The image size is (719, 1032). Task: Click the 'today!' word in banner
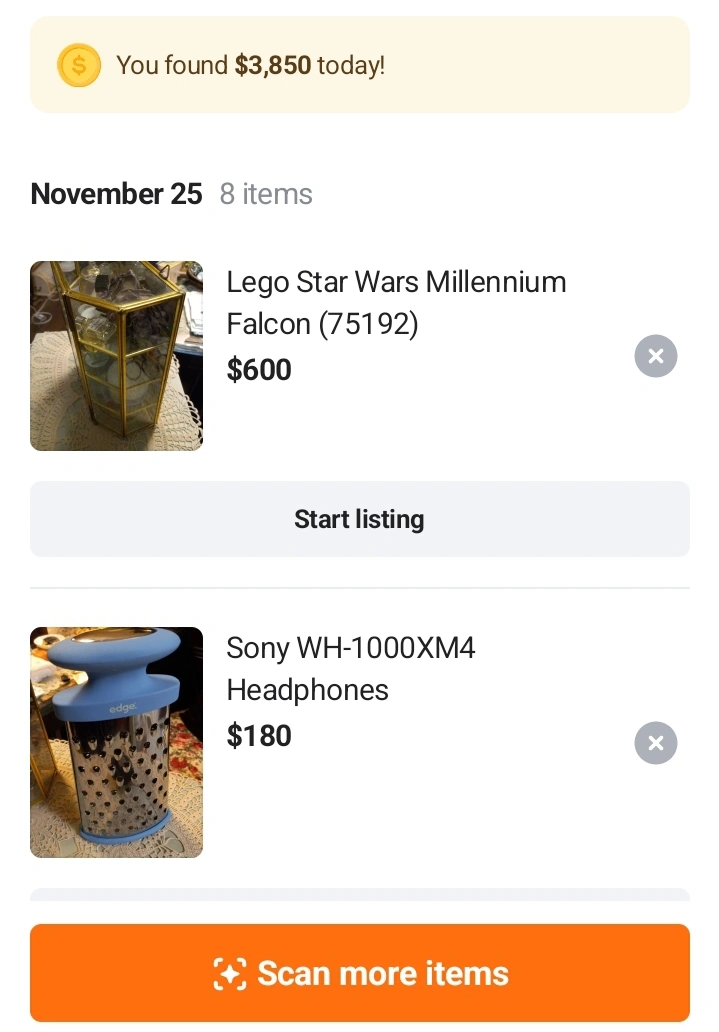pos(351,66)
